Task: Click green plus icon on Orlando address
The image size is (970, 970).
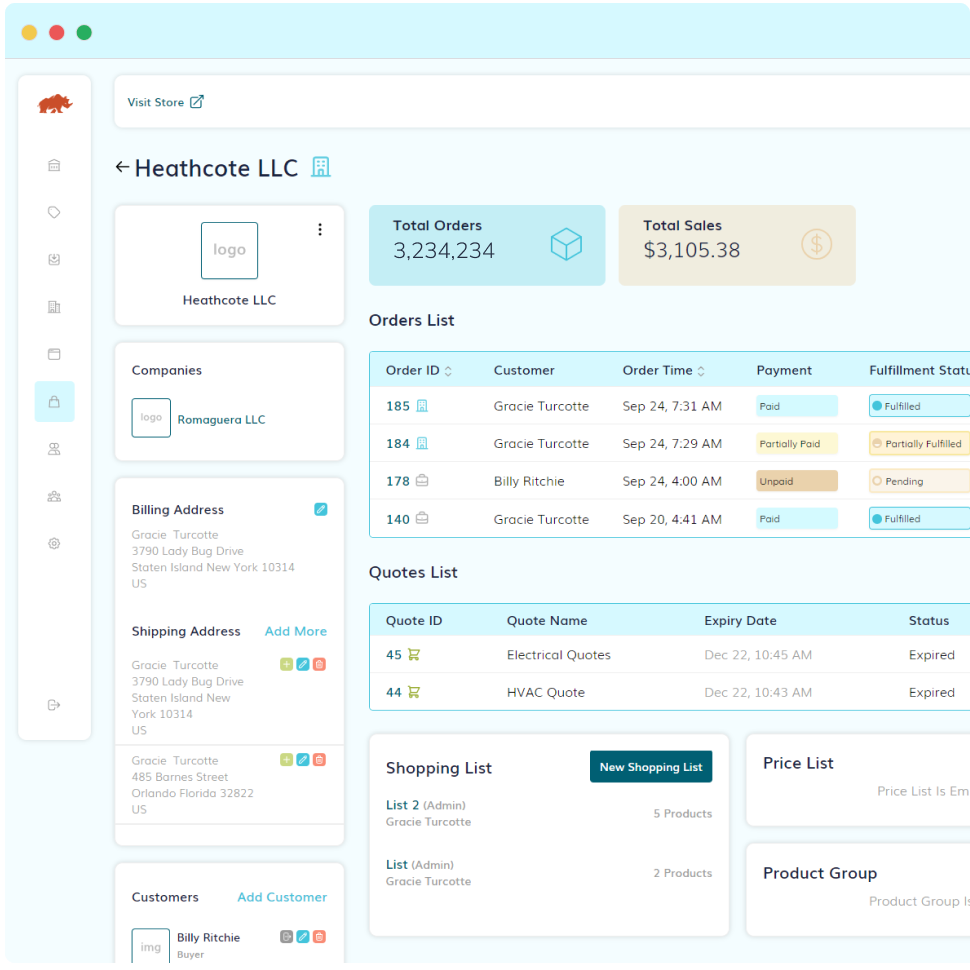Action: tap(287, 760)
